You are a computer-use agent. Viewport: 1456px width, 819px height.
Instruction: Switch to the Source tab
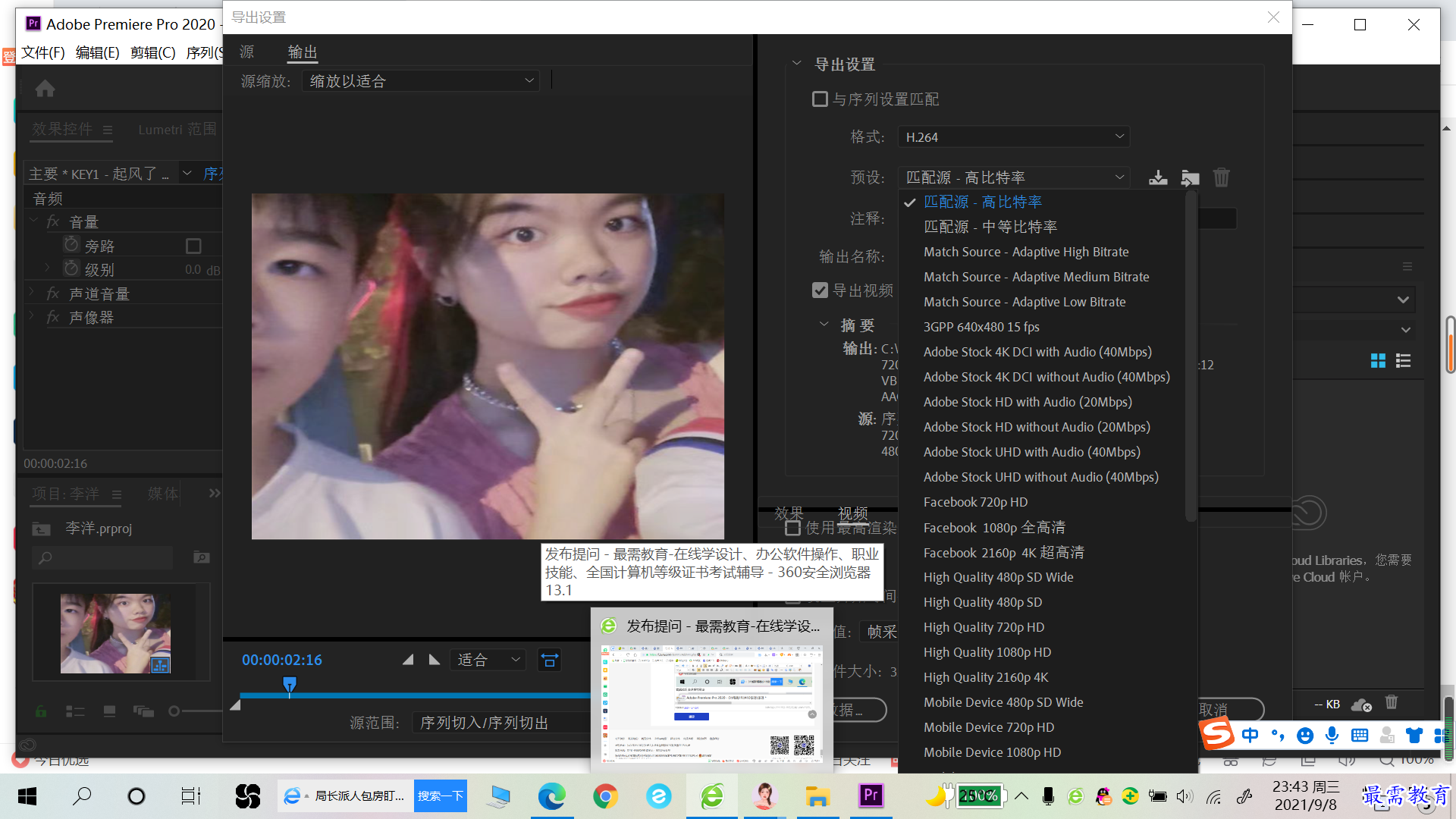point(247,52)
